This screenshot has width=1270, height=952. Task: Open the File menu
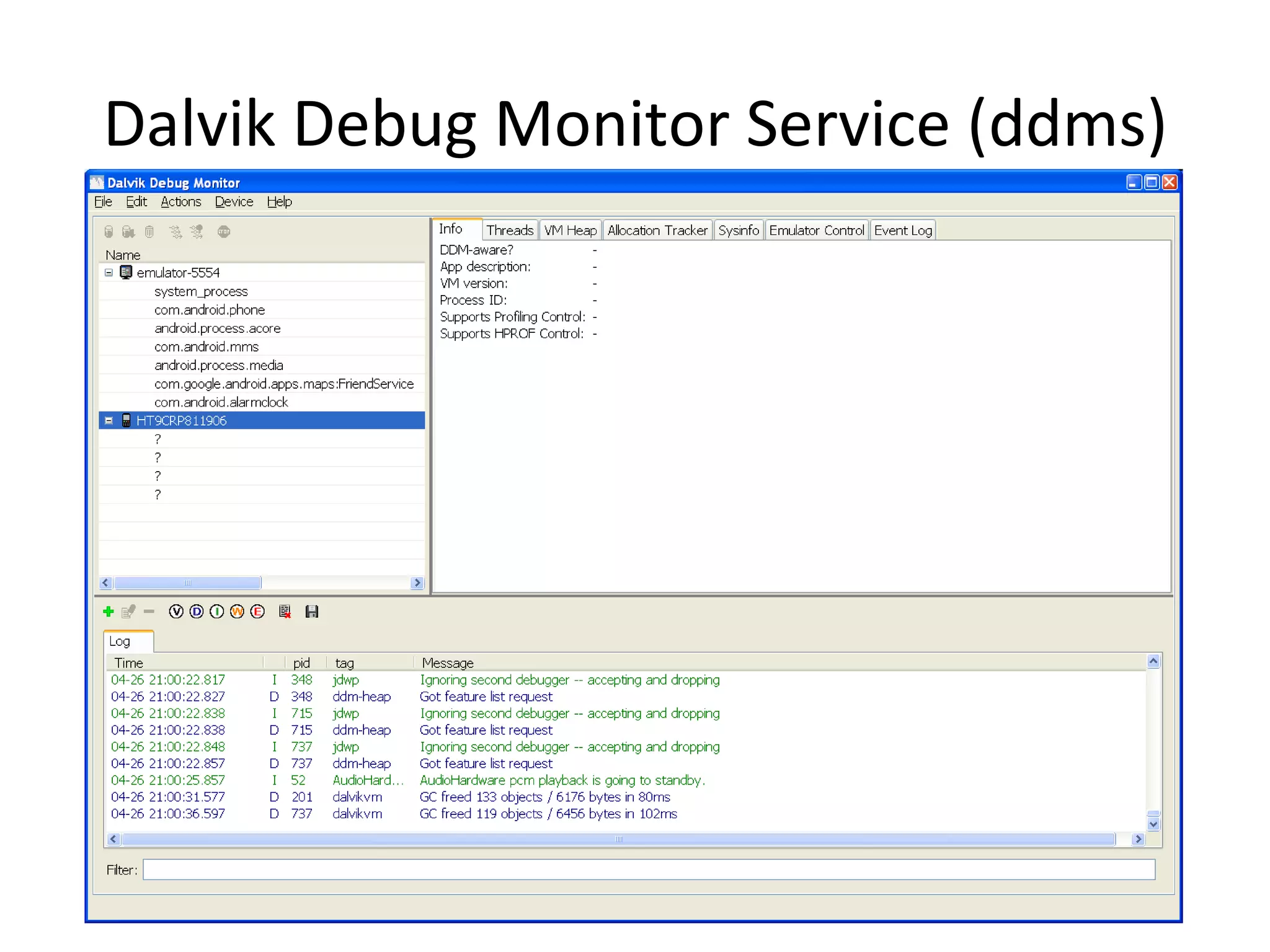pyautogui.click(x=103, y=202)
